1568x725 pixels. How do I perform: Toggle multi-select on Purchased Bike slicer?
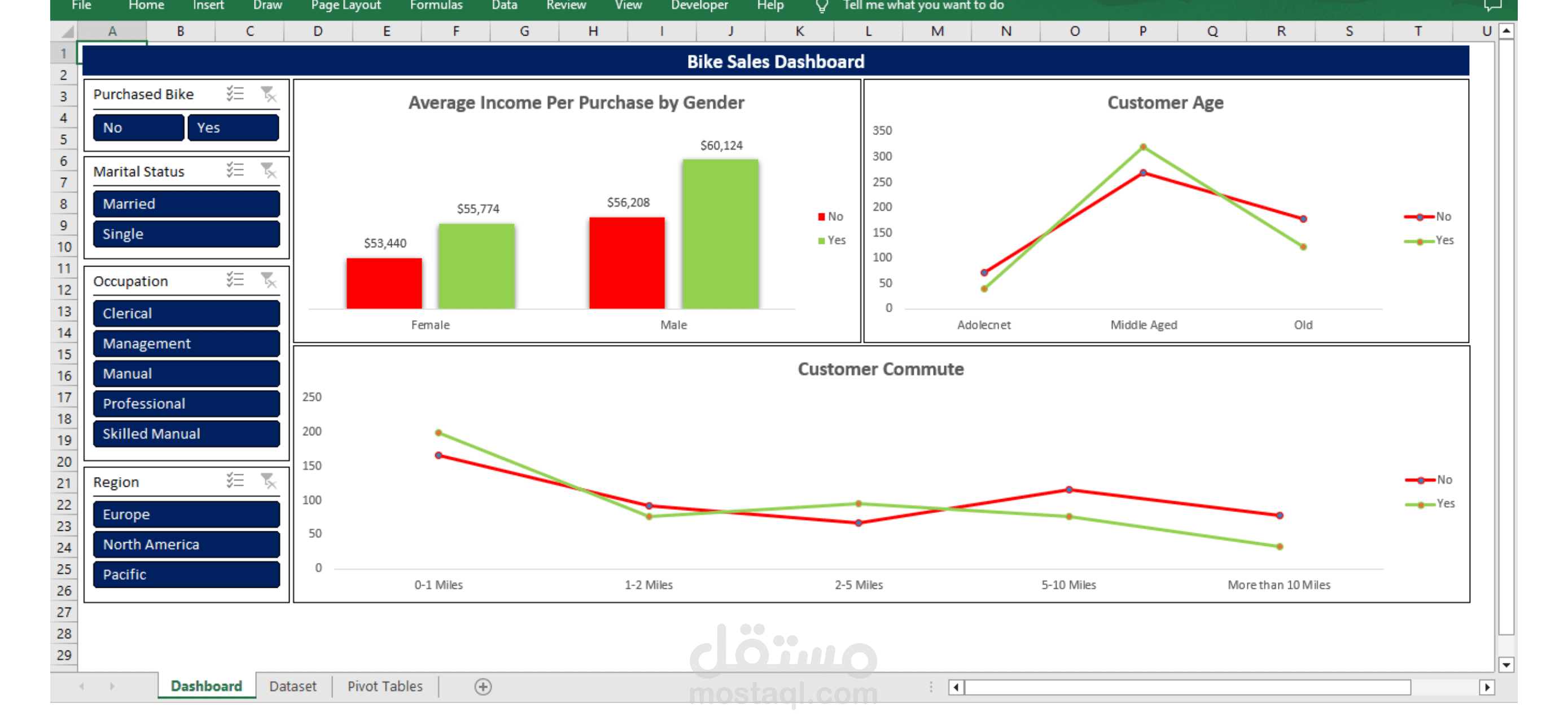point(235,94)
